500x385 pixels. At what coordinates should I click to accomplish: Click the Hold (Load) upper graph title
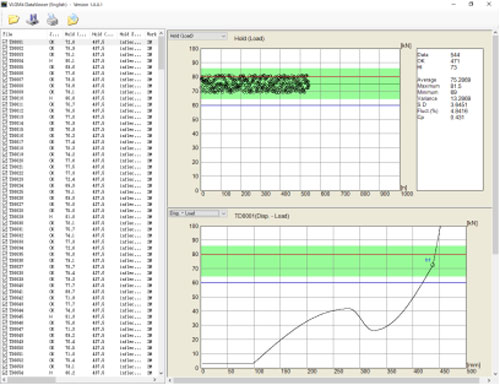(249, 39)
